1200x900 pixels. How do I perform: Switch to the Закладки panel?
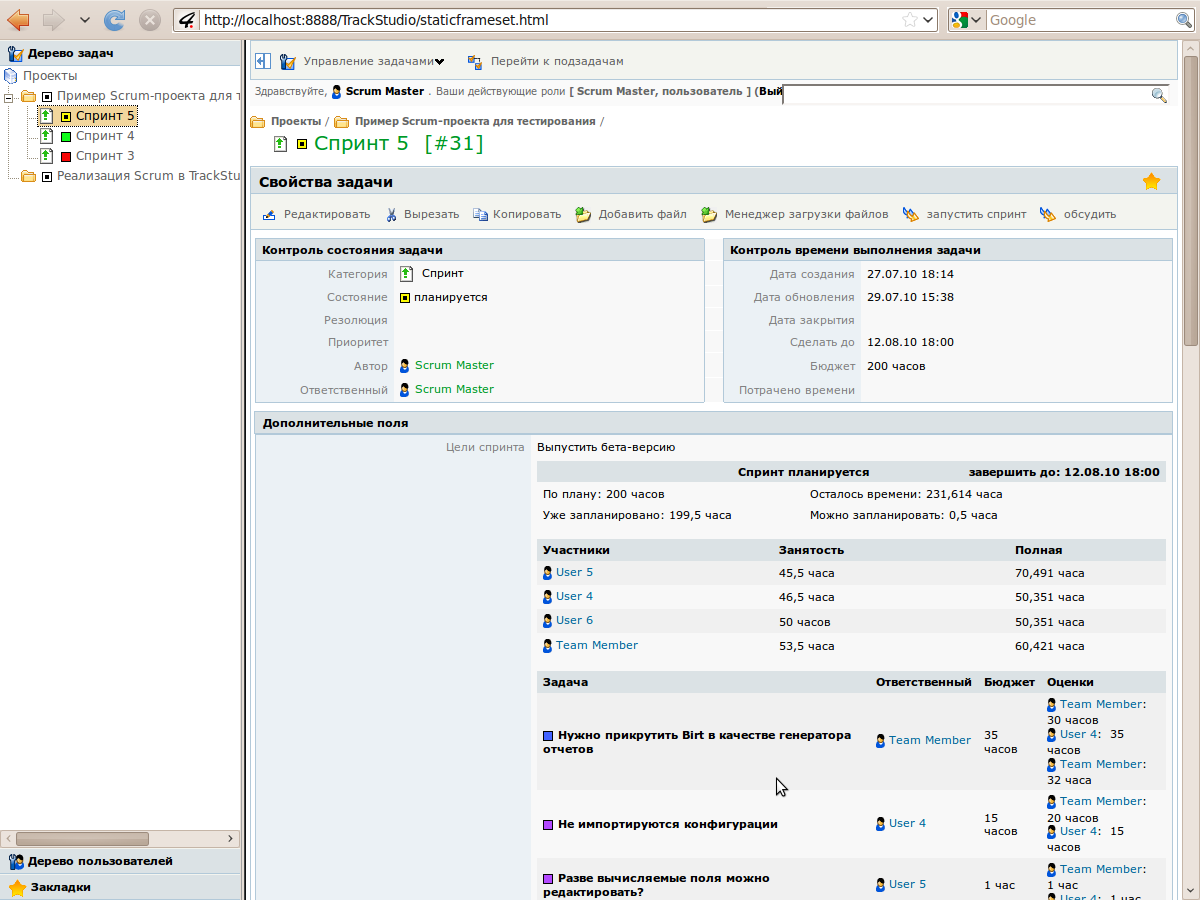point(60,887)
